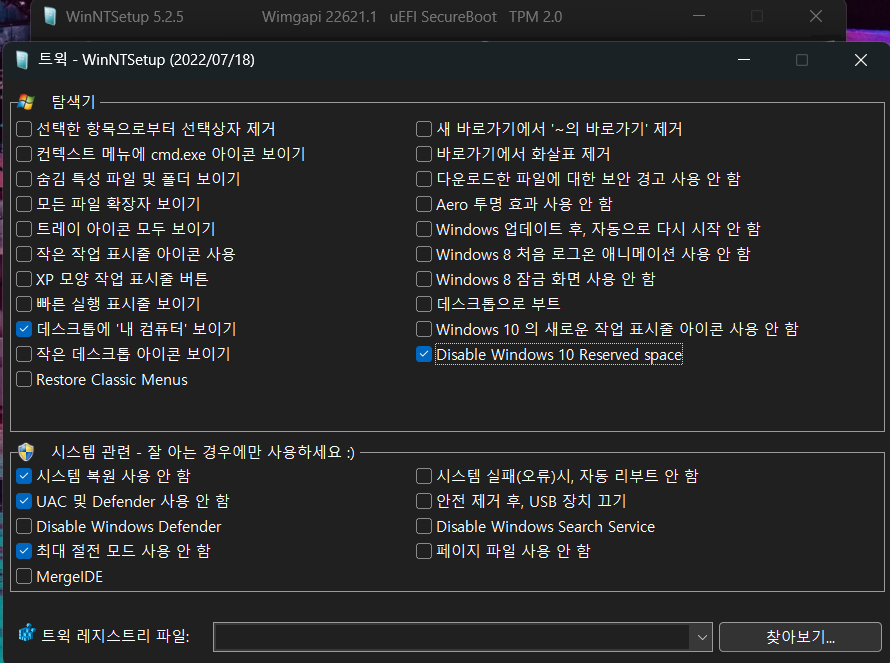Toggle Windows 업데이트 후 자동으로 다시 시작 안 함
Viewport: 890px width, 663px height.
coord(424,229)
